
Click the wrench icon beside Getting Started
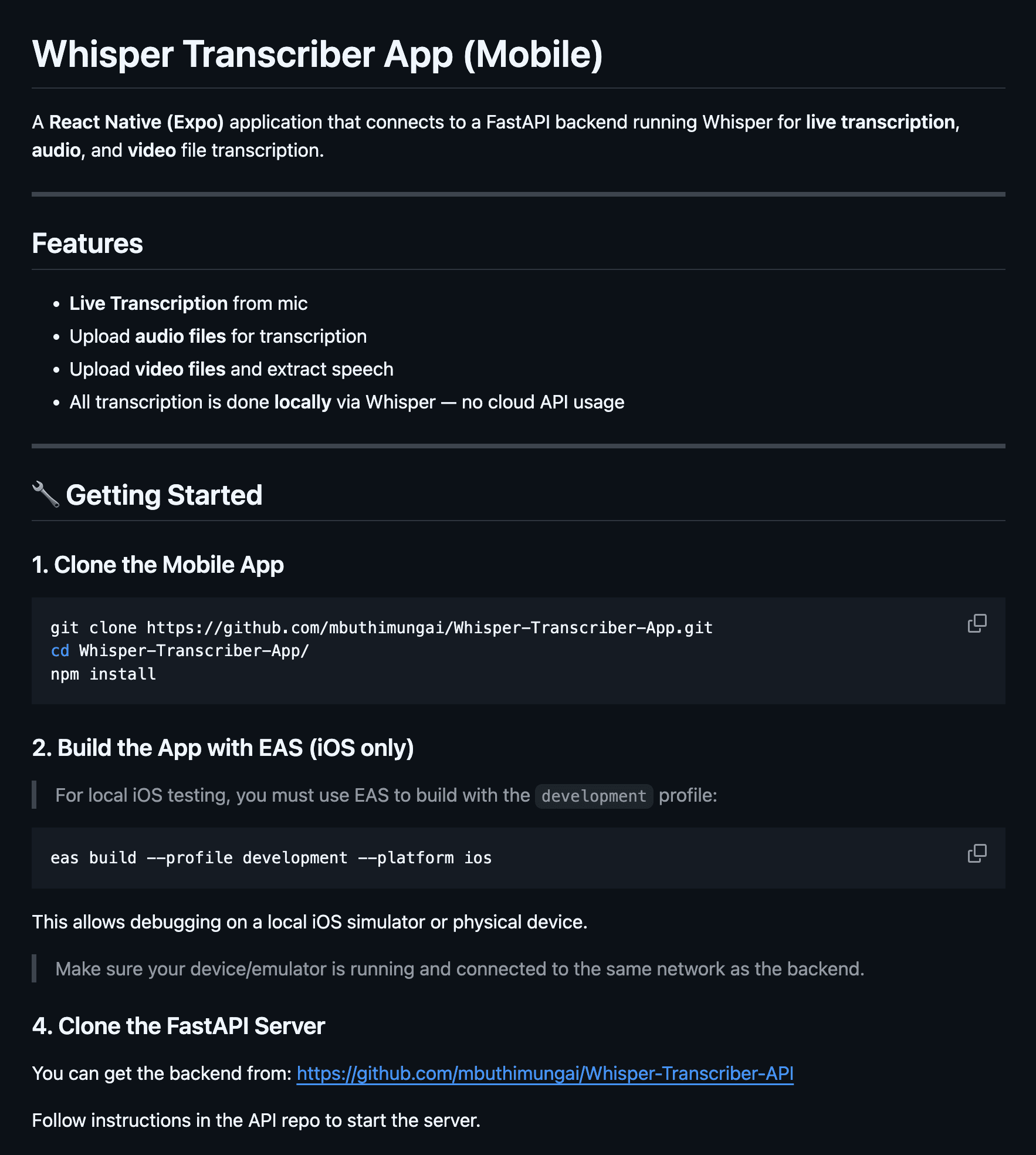[x=46, y=495]
